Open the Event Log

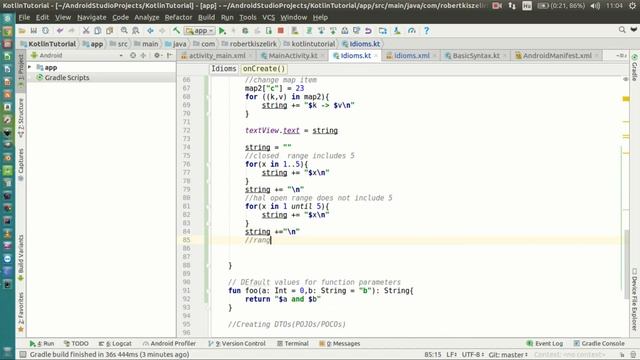click(x=544, y=344)
